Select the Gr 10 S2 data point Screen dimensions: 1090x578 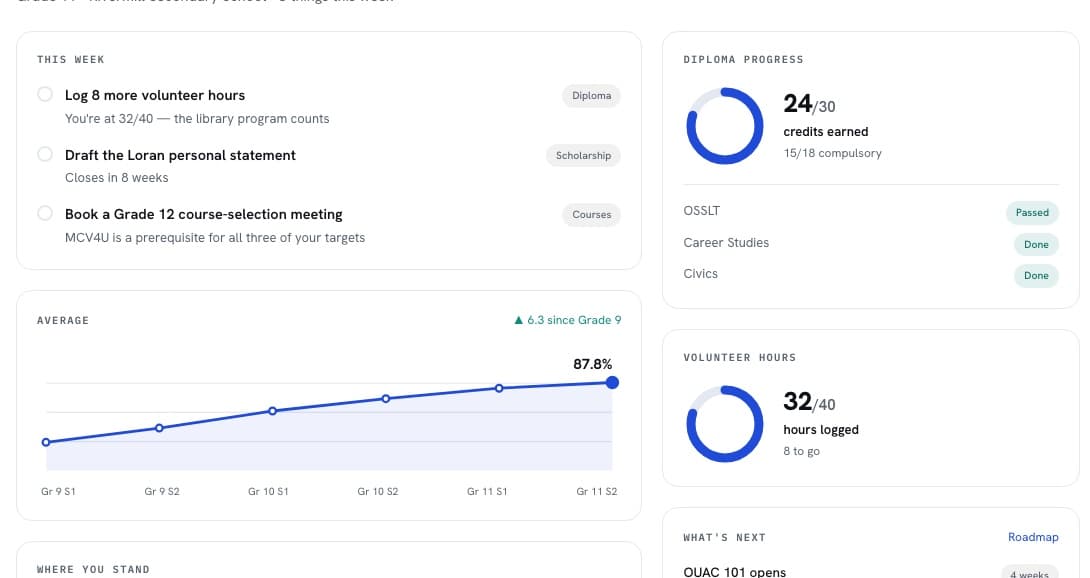point(386,399)
